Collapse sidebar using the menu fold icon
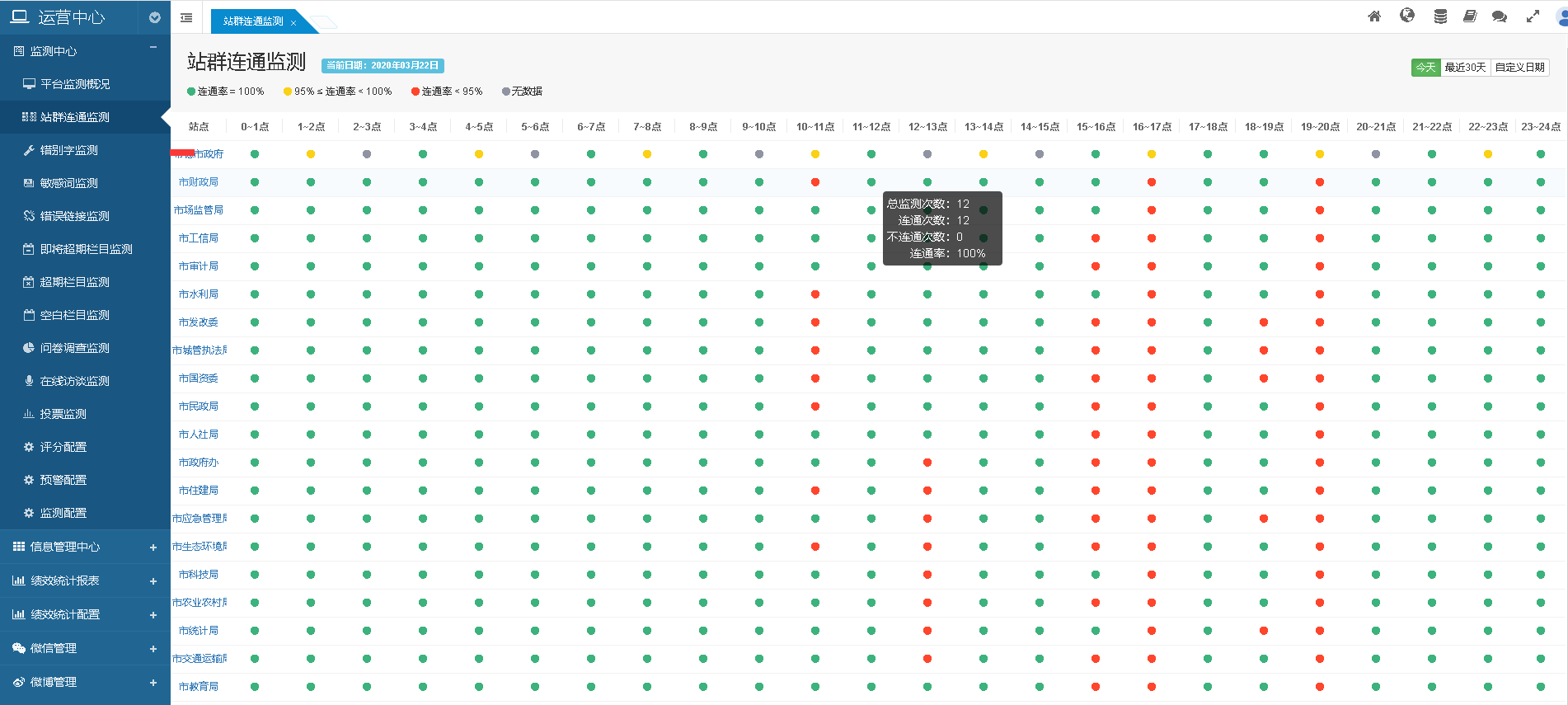The image size is (1568, 705). pos(186,17)
